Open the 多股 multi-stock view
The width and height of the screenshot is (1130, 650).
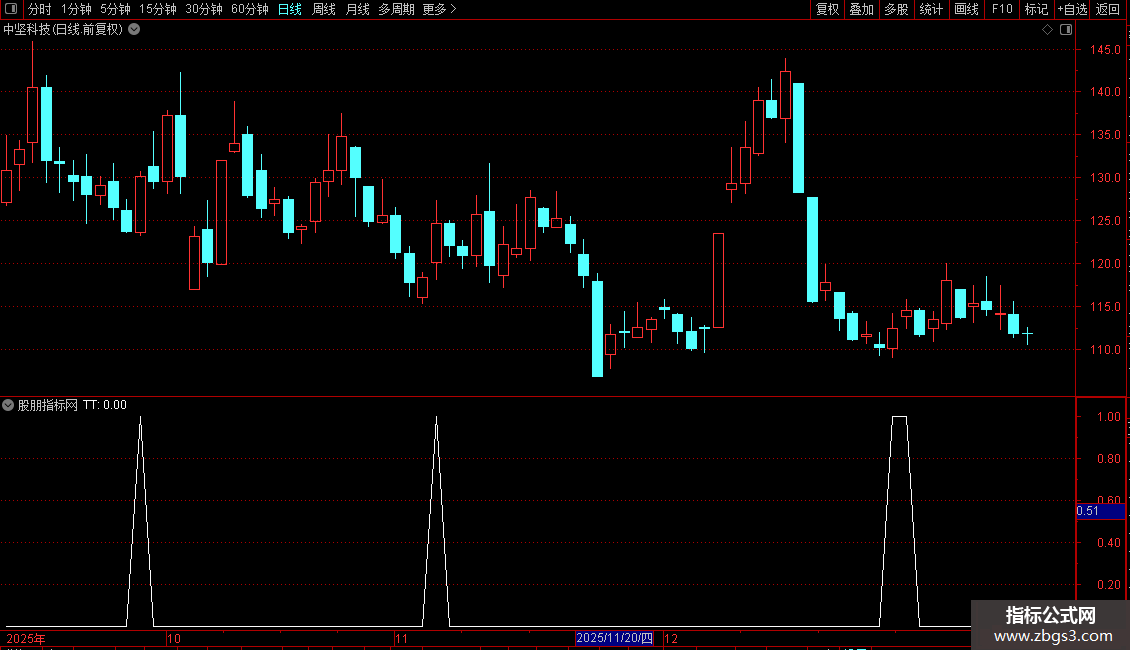(x=896, y=9)
